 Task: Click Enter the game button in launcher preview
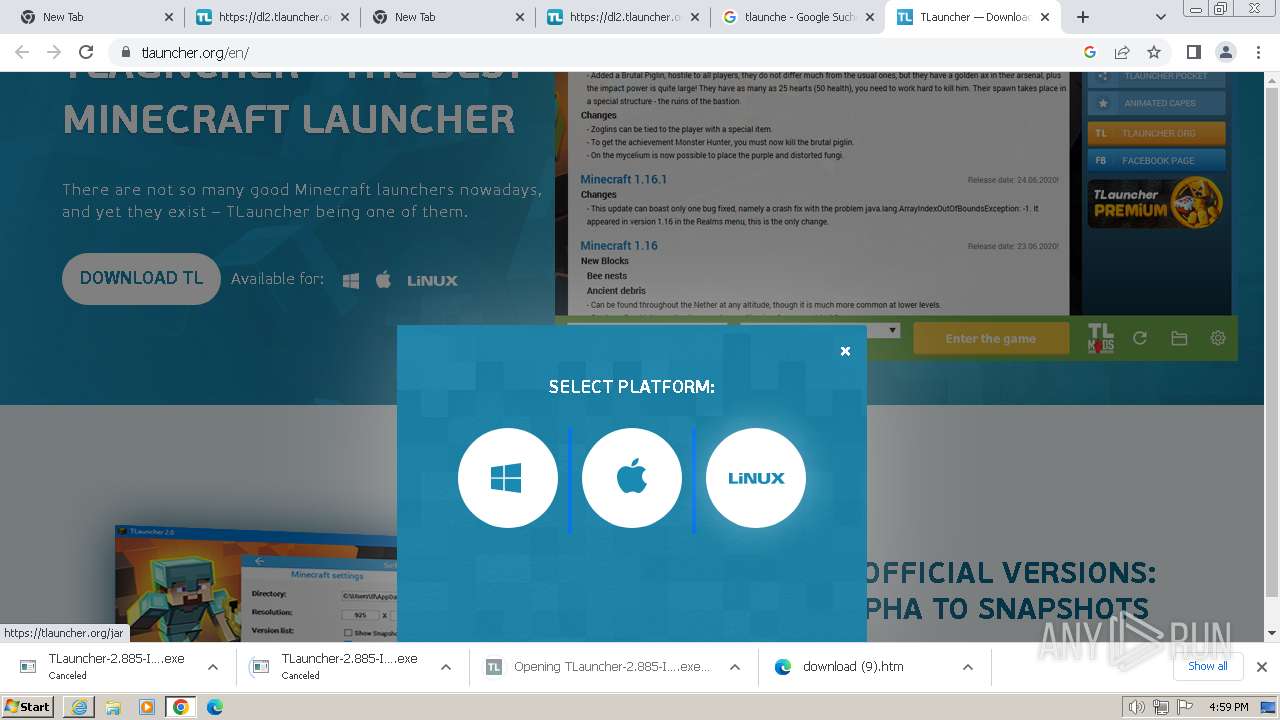991,339
